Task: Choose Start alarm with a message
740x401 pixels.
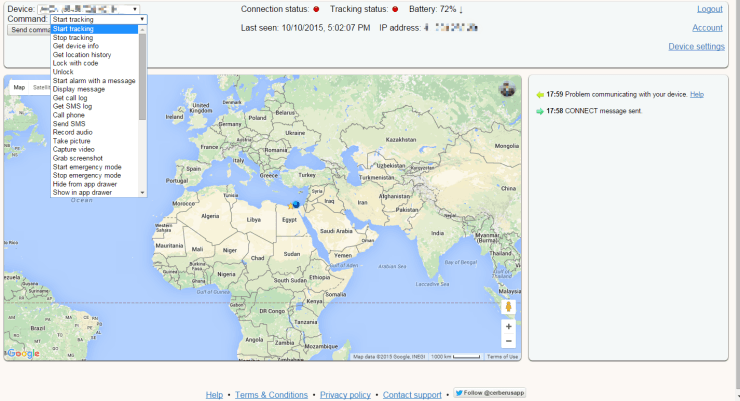Action: (94, 81)
